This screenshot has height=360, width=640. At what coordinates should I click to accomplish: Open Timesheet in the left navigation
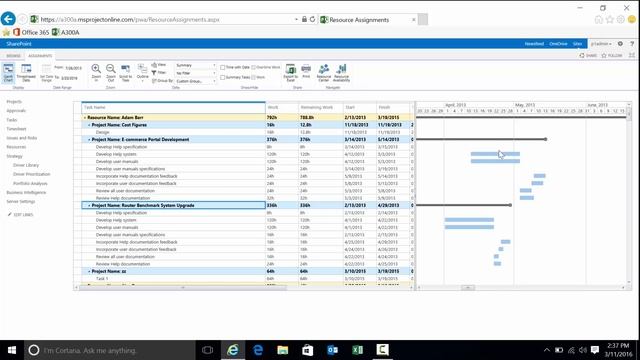pos(16,129)
